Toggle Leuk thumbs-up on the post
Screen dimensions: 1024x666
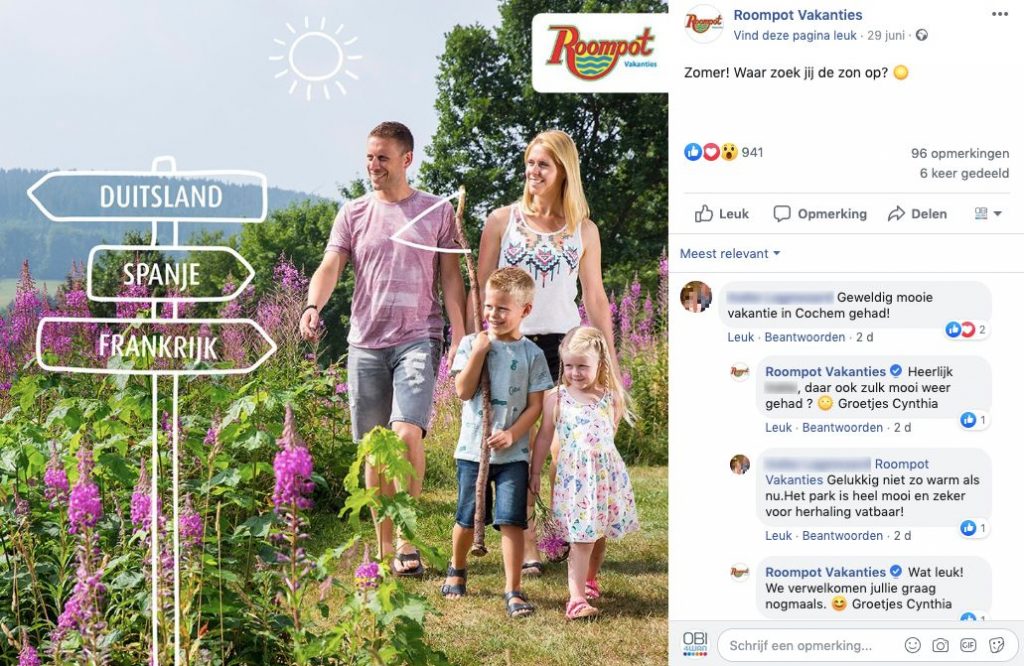pos(722,214)
